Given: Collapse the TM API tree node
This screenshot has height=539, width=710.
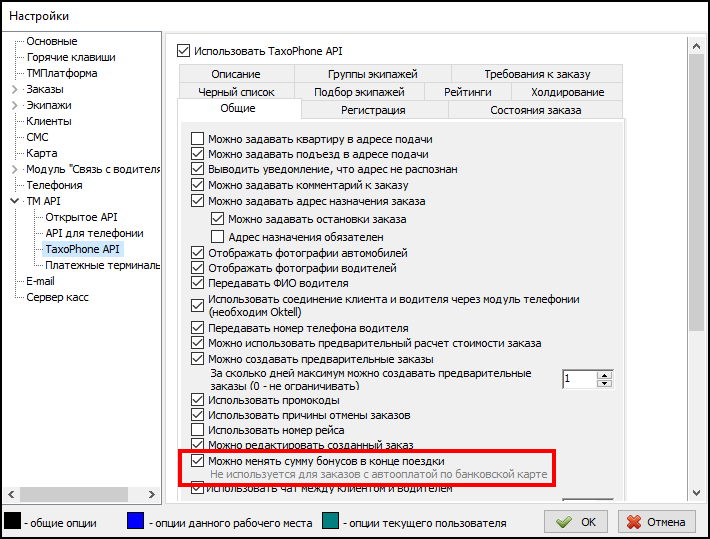Looking at the screenshot, I should coord(14,201).
